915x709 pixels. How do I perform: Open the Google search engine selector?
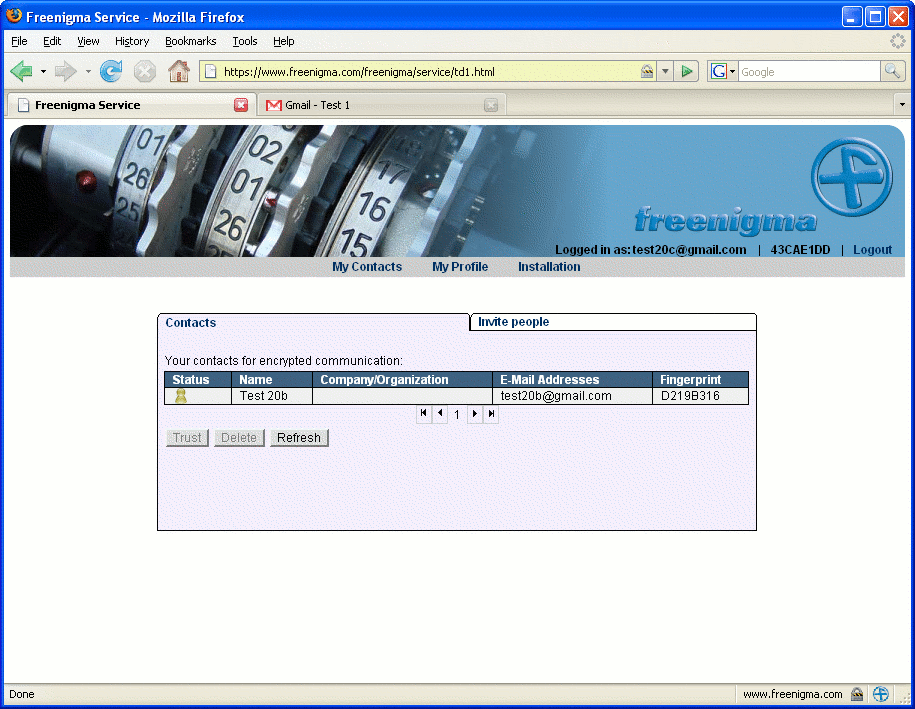(x=722, y=72)
